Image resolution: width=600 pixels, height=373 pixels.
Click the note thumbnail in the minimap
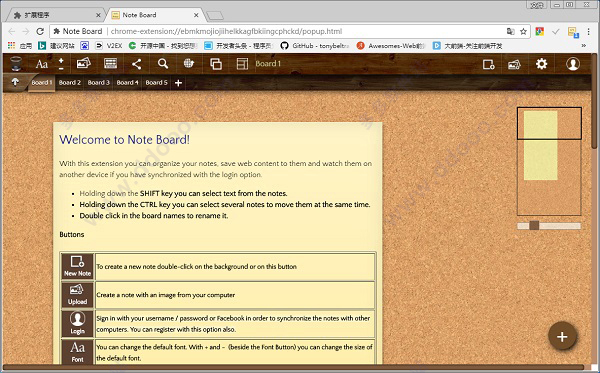click(540, 145)
